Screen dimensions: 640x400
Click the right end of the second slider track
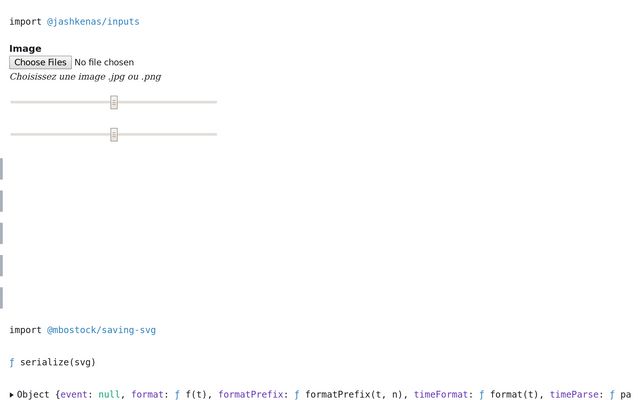point(214,134)
